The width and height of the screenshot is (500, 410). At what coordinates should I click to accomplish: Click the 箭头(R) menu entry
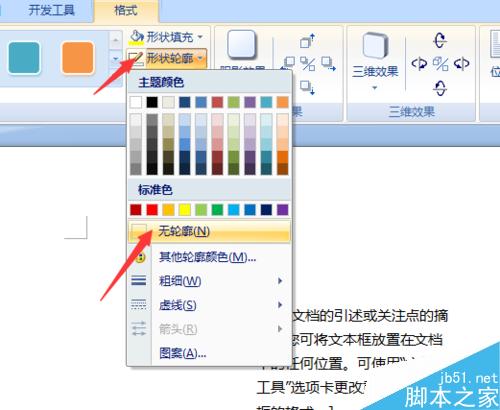pyautogui.click(x=209, y=329)
